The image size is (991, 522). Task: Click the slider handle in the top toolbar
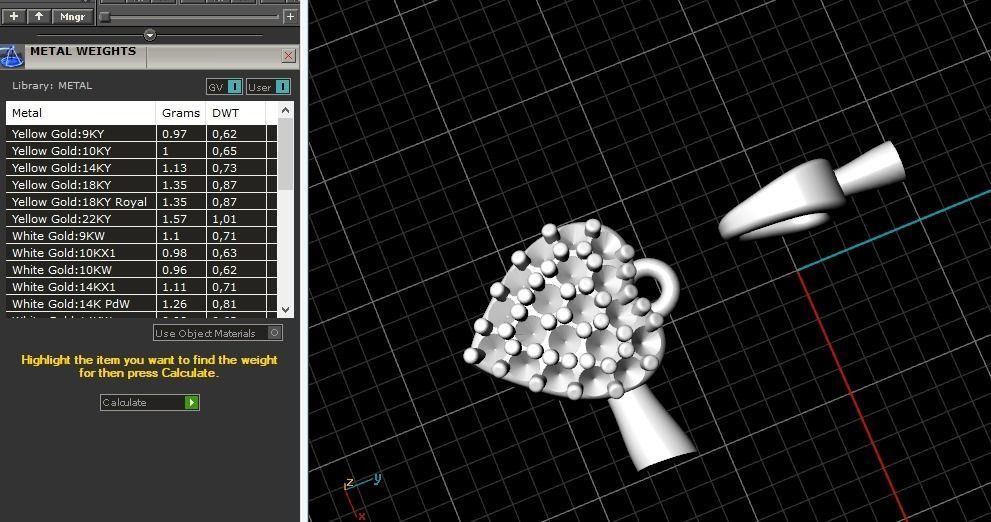[106, 17]
